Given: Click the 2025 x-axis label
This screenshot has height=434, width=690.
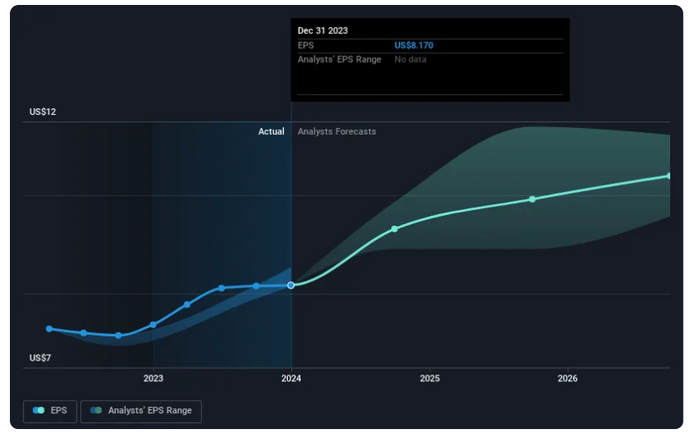Looking at the screenshot, I should [x=429, y=378].
